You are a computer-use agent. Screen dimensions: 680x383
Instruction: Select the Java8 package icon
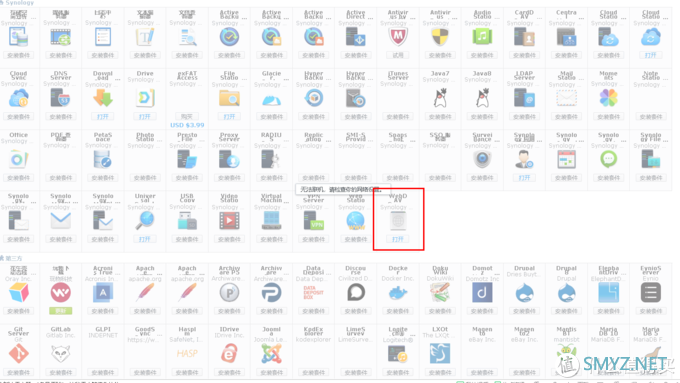(x=482, y=98)
